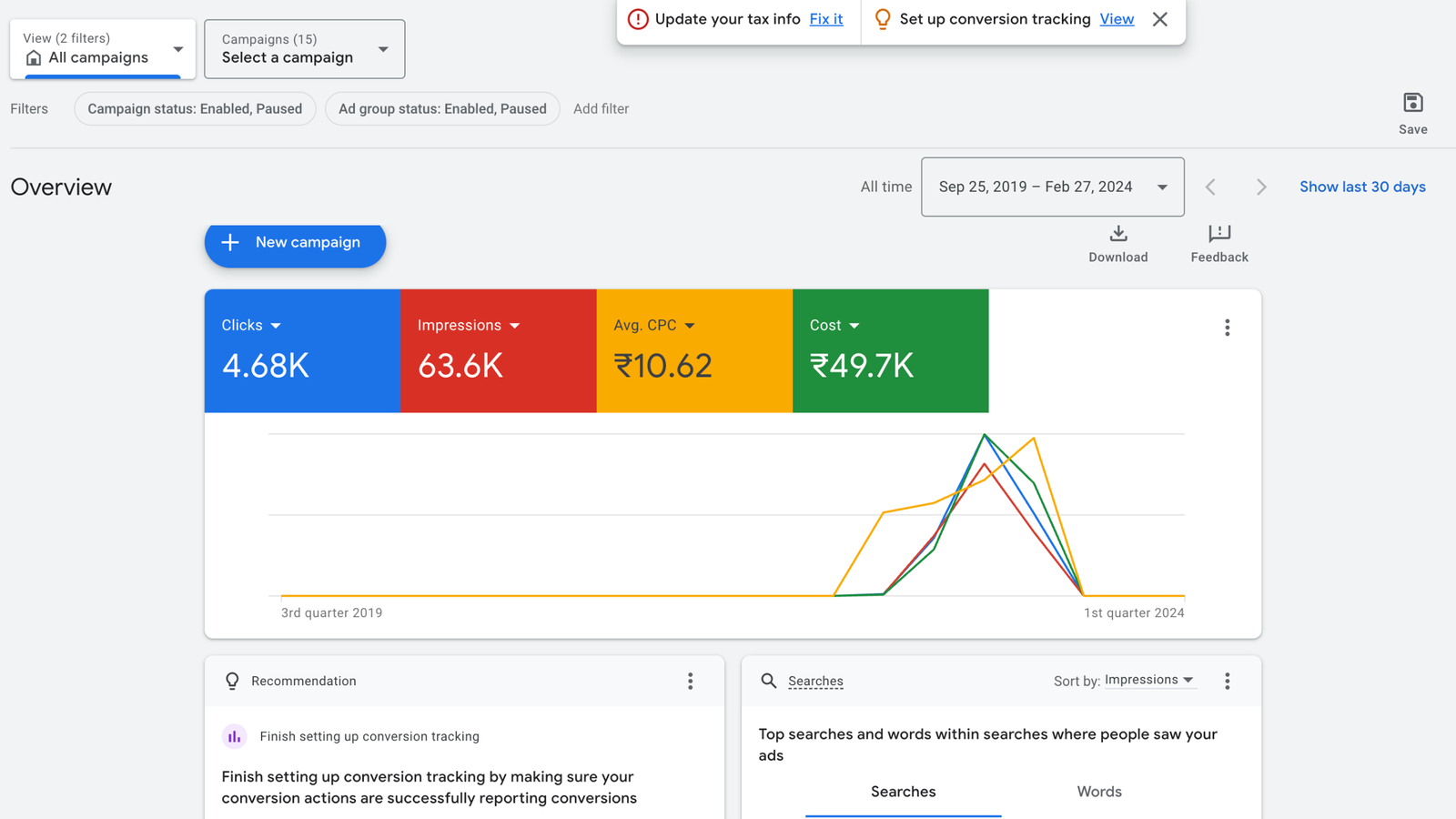Go to next date range arrow
Viewport: 1456px width, 819px height.
(1260, 187)
